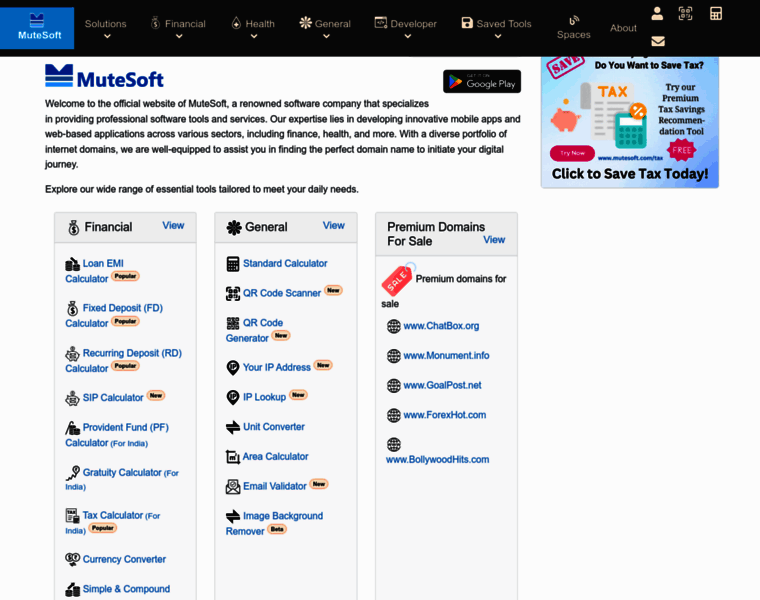Click the Tax Calculator icon
760x600 pixels.
[x=72, y=515]
